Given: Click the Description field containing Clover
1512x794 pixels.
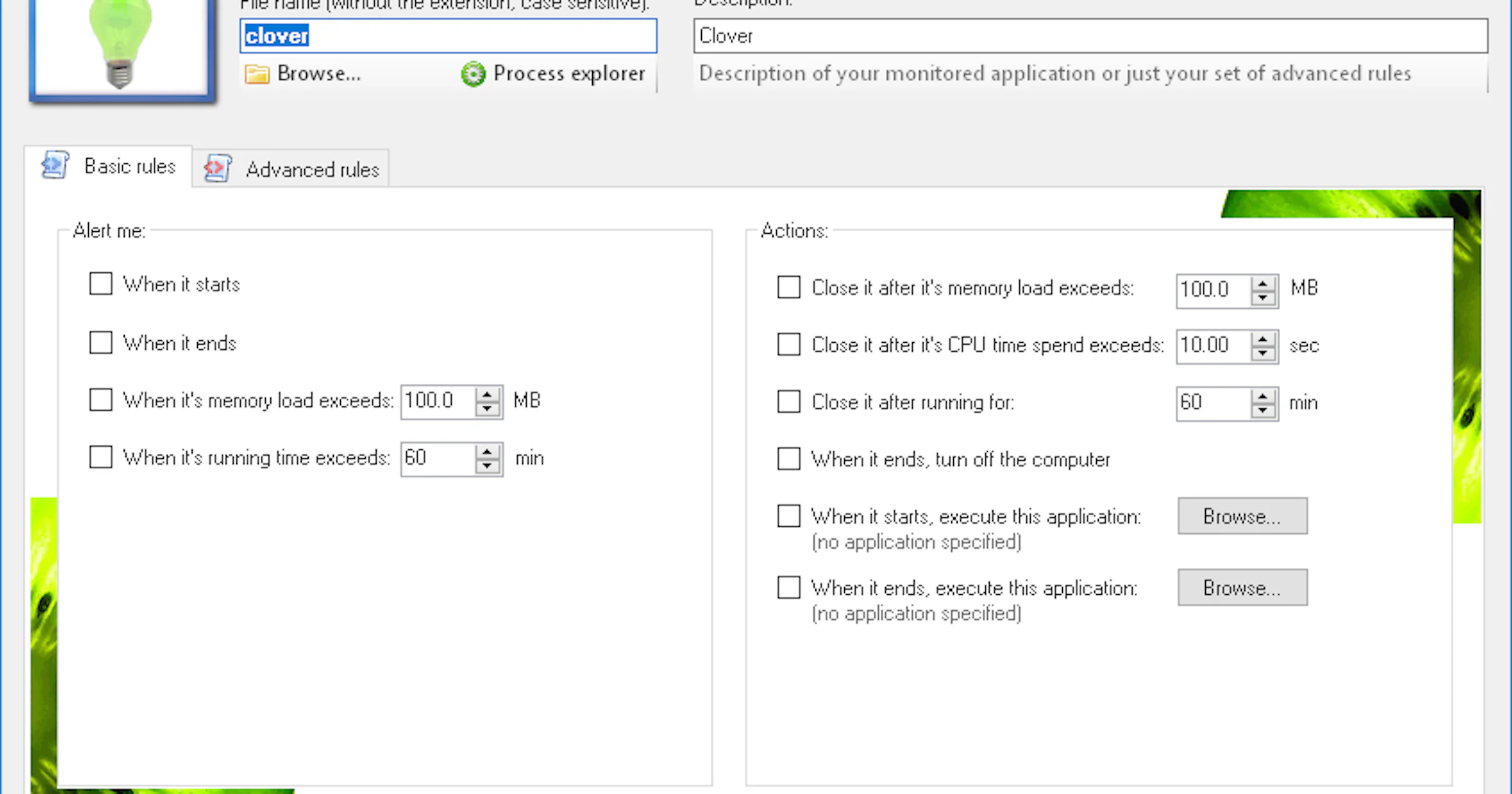Looking at the screenshot, I should pos(1091,36).
